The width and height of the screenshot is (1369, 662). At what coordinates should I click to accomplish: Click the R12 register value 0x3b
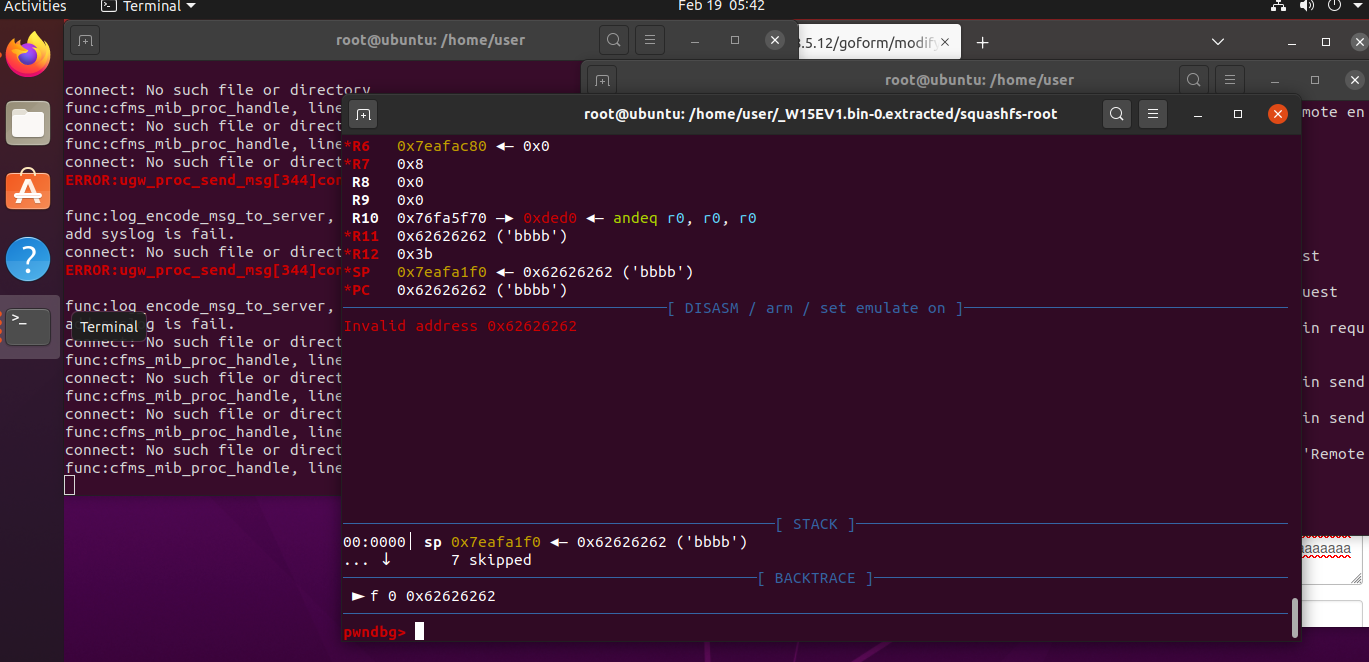point(415,254)
